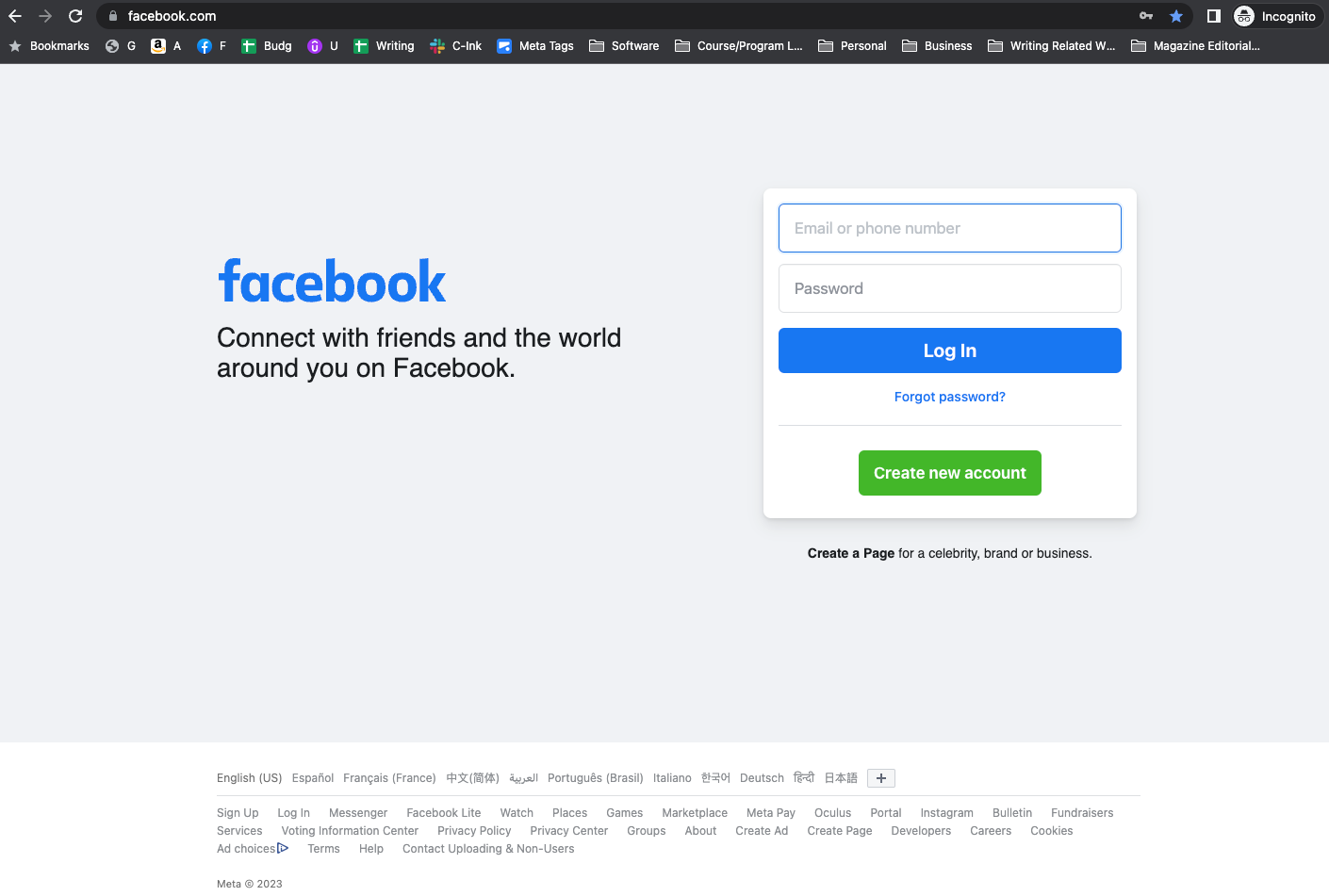Open Voting Information Center link
The height and width of the screenshot is (896, 1329).
pos(350,831)
